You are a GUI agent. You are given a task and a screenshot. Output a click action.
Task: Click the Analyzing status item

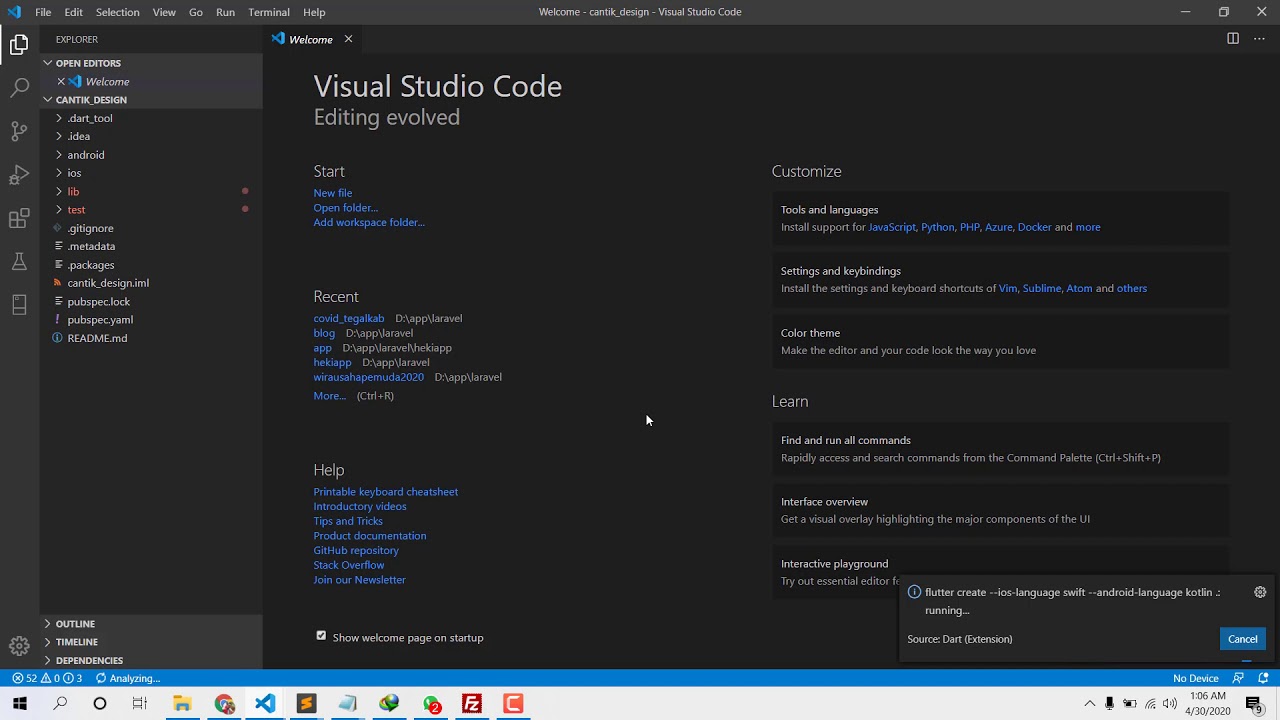pyautogui.click(x=127, y=678)
